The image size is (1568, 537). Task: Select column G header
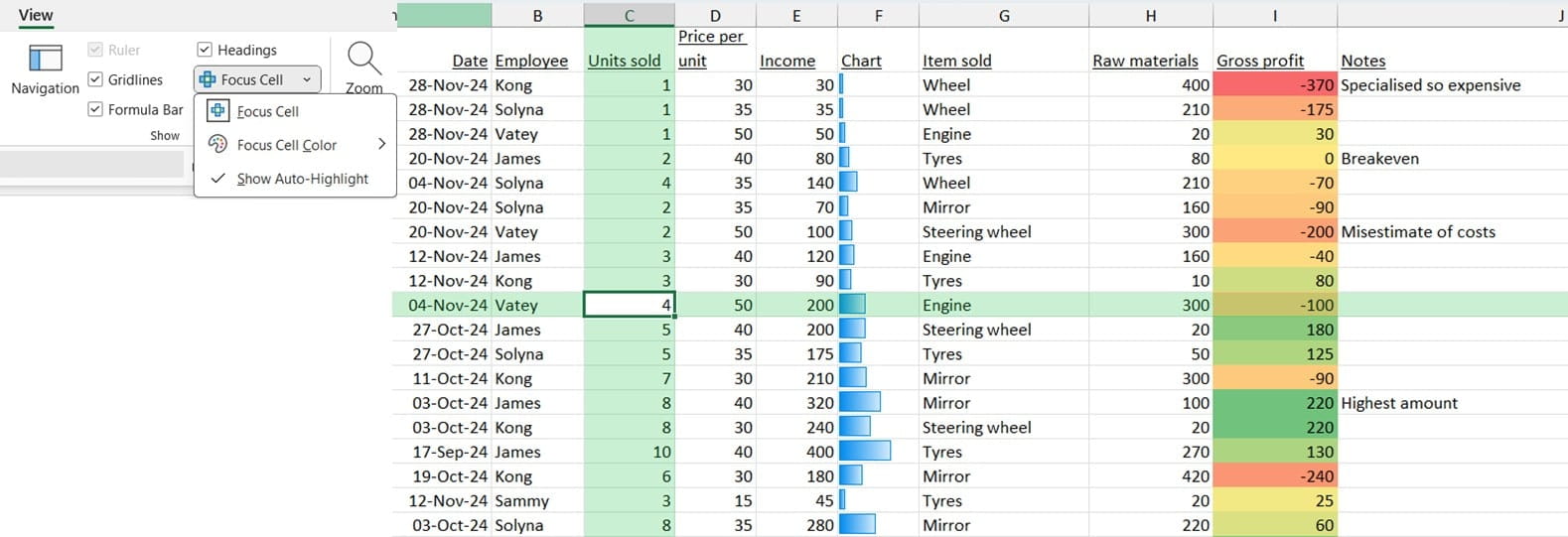[1003, 15]
